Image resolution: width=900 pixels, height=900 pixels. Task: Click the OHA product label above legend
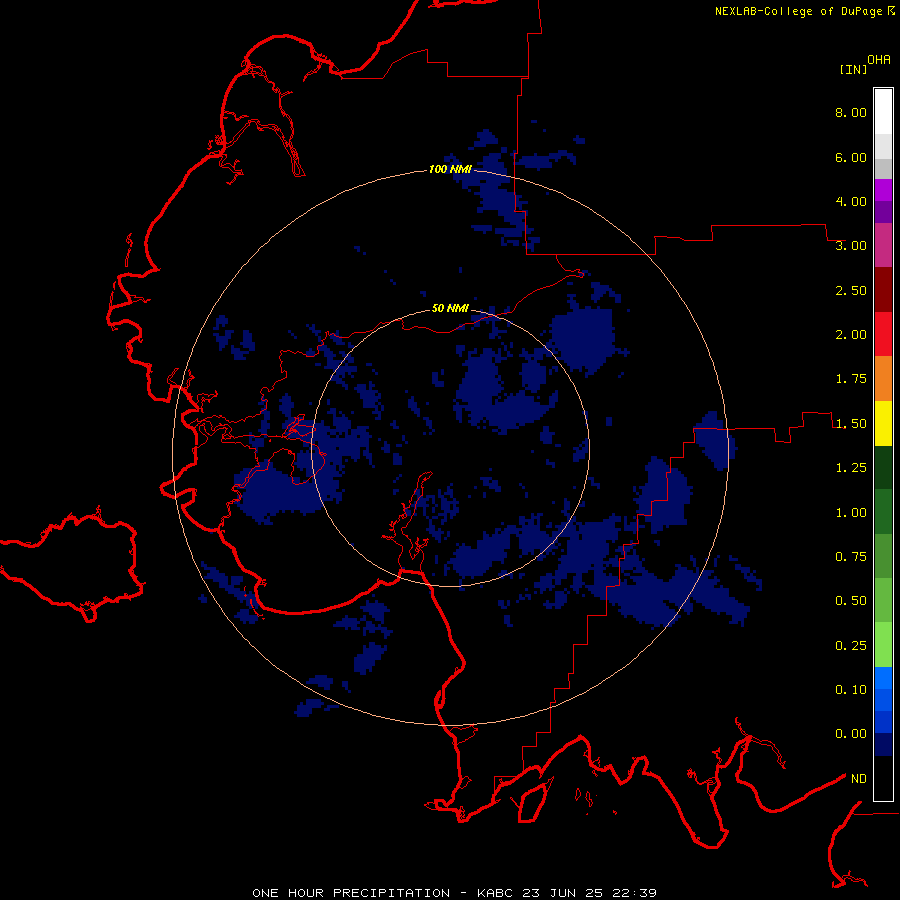coord(879,60)
